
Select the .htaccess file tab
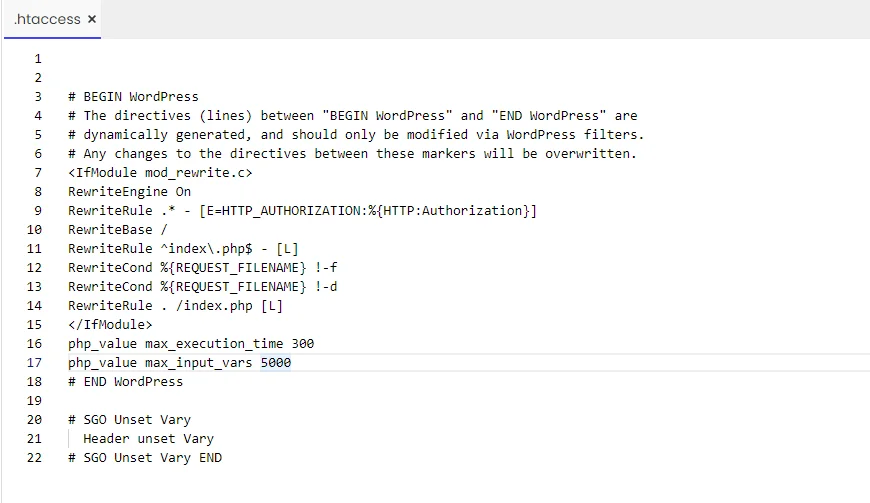[x=47, y=19]
